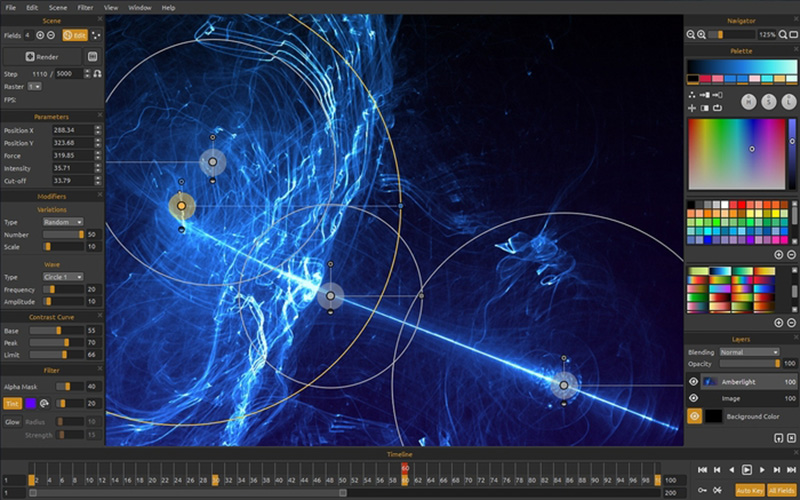Click the arrow-to-filled-swatch palette icon
Screen dimensions: 800x500
[x=705, y=94]
